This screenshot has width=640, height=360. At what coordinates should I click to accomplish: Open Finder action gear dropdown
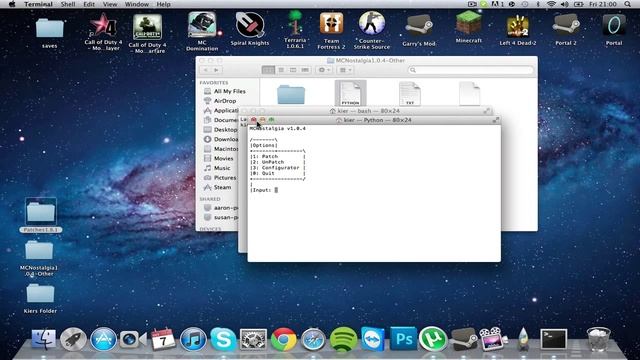pos(324,70)
